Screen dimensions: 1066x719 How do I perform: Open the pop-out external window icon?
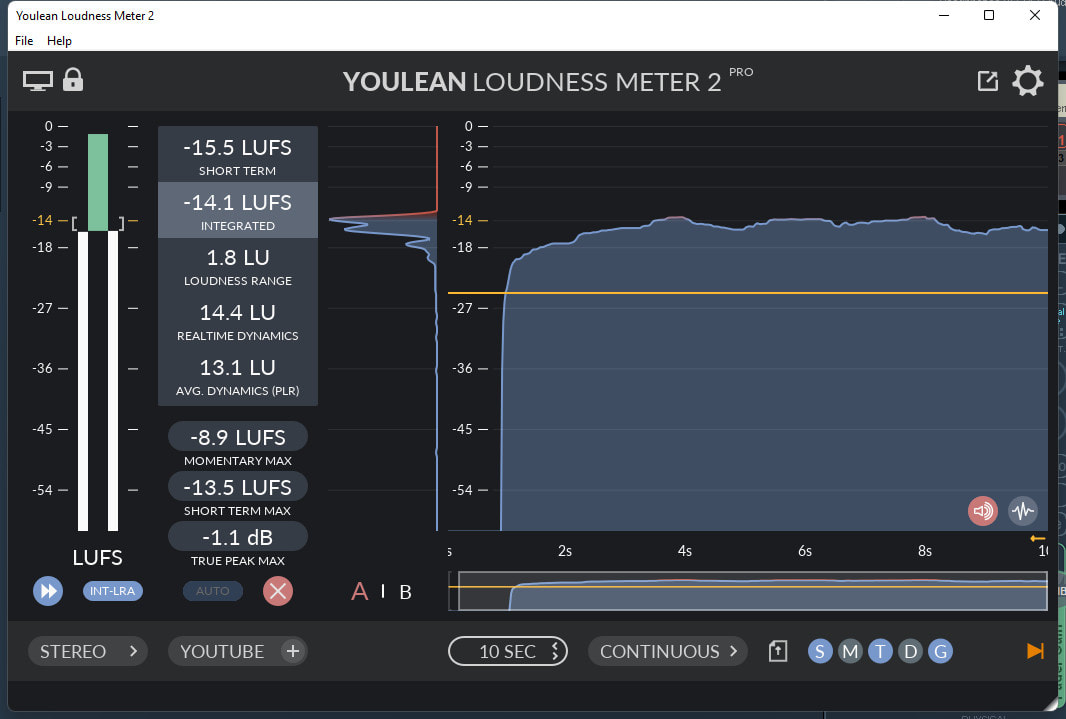(x=987, y=81)
